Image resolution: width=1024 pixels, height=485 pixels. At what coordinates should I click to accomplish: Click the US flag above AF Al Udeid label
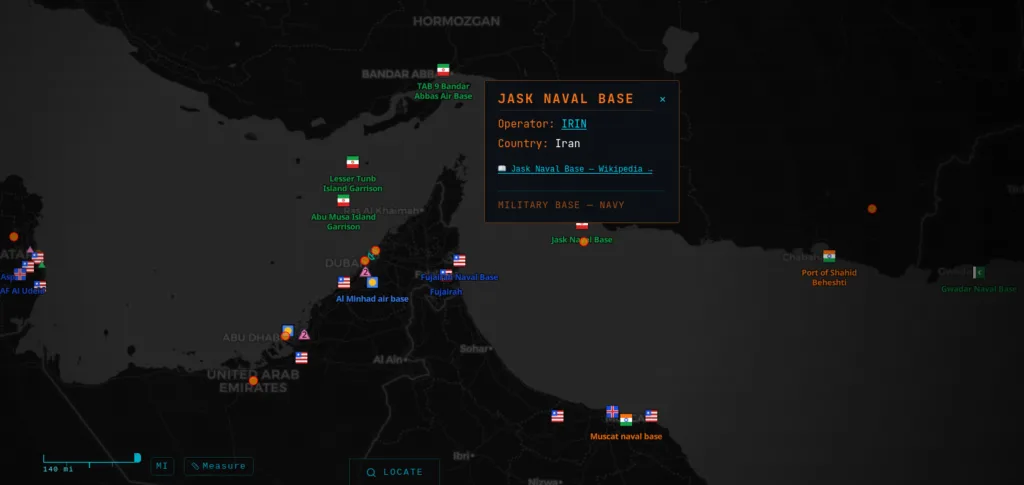point(40,285)
